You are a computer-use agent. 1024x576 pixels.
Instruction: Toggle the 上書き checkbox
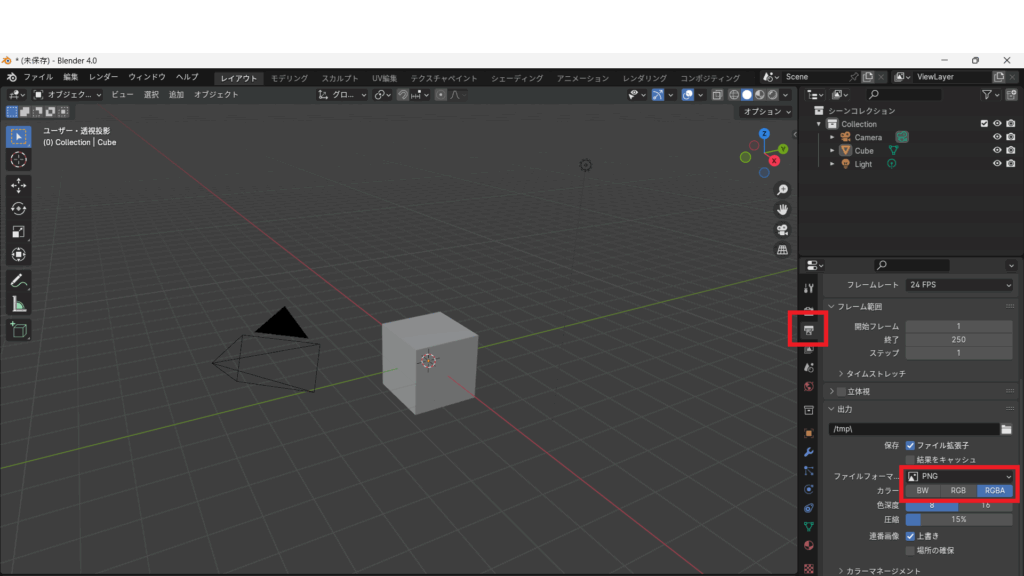coord(910,536)
